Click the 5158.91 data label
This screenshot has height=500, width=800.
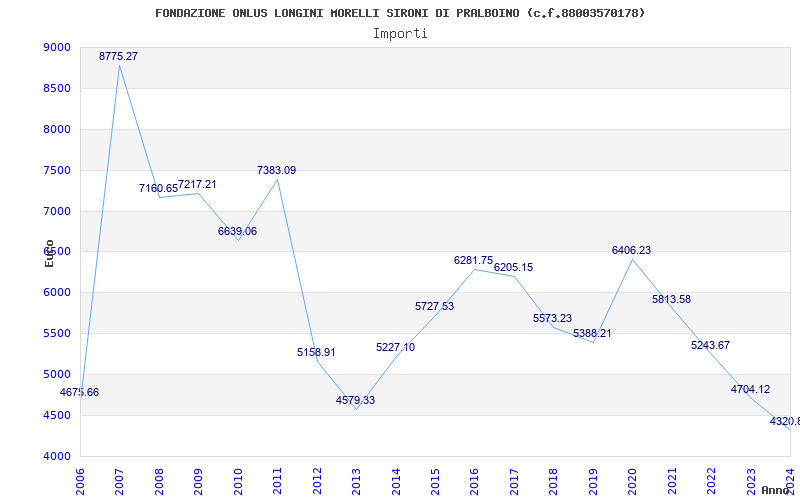click(316, 352)
